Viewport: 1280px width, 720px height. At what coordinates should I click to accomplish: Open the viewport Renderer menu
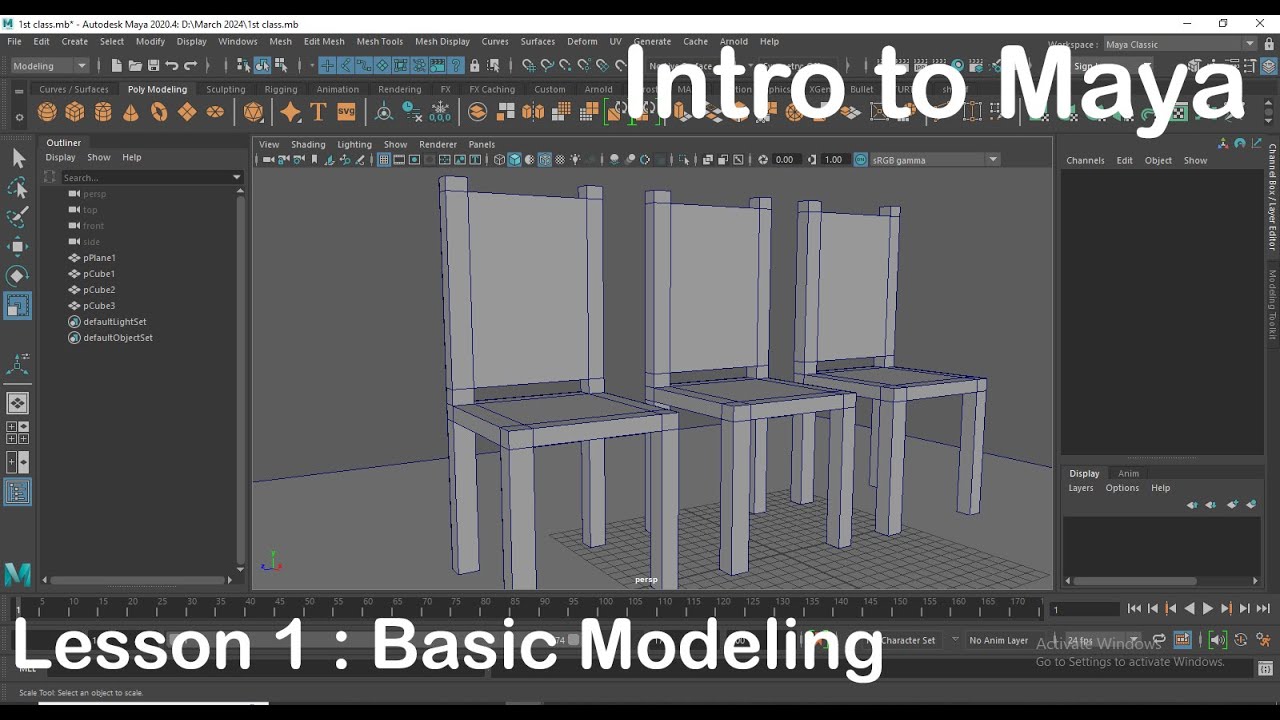pyautogui.click(x=438, y=144)
